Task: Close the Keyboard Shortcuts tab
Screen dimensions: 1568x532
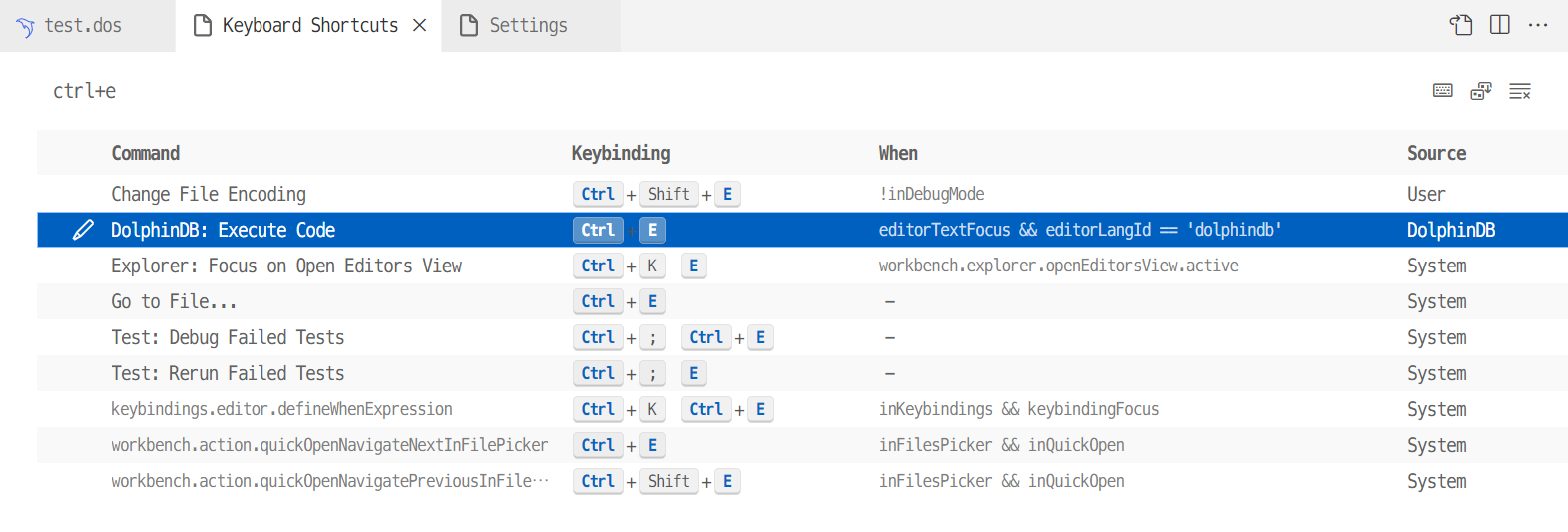Action: (420, 25)
